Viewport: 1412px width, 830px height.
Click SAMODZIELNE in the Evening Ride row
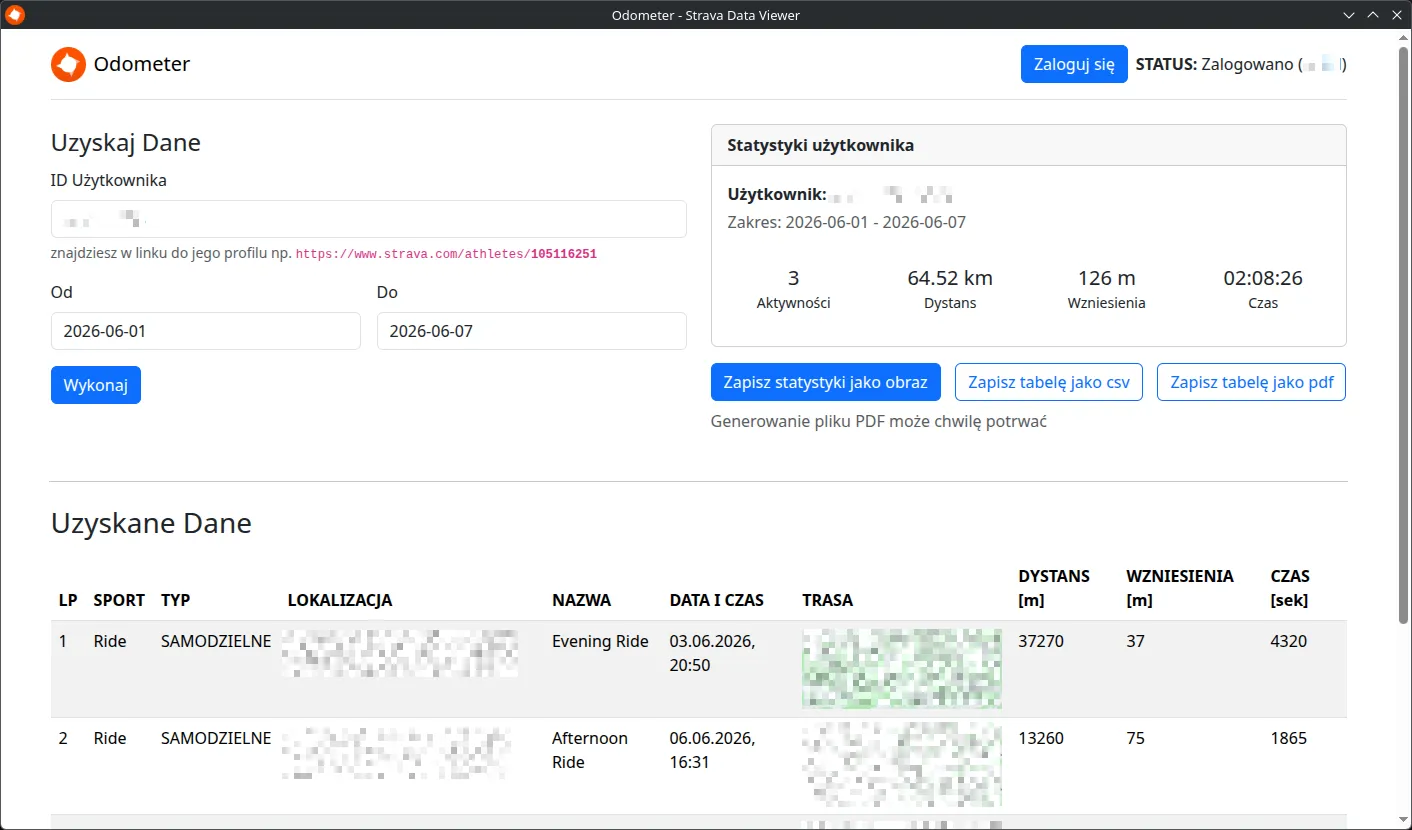click(216, 642)
